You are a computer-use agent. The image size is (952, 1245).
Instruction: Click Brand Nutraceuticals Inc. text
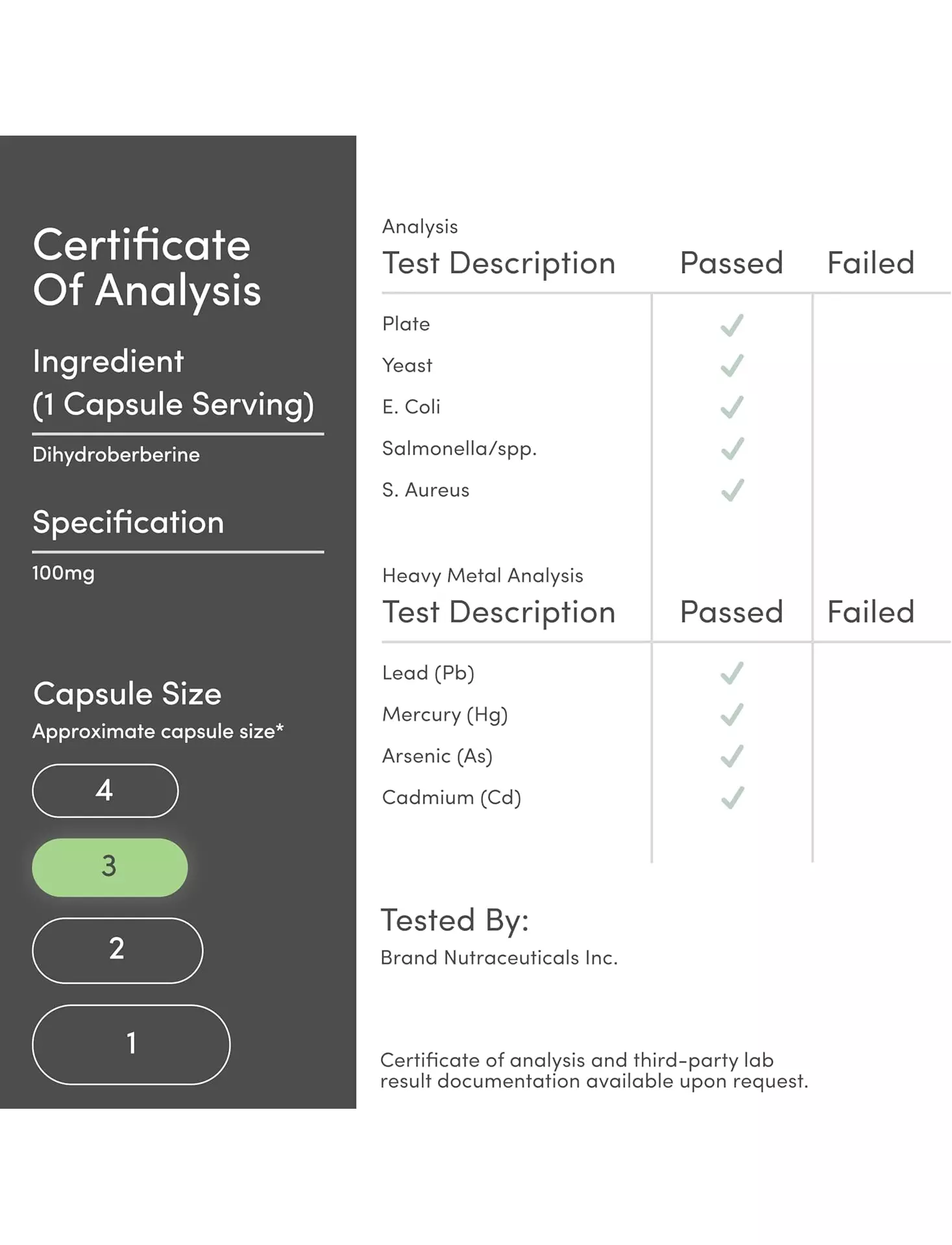click(x=499, y=958)
